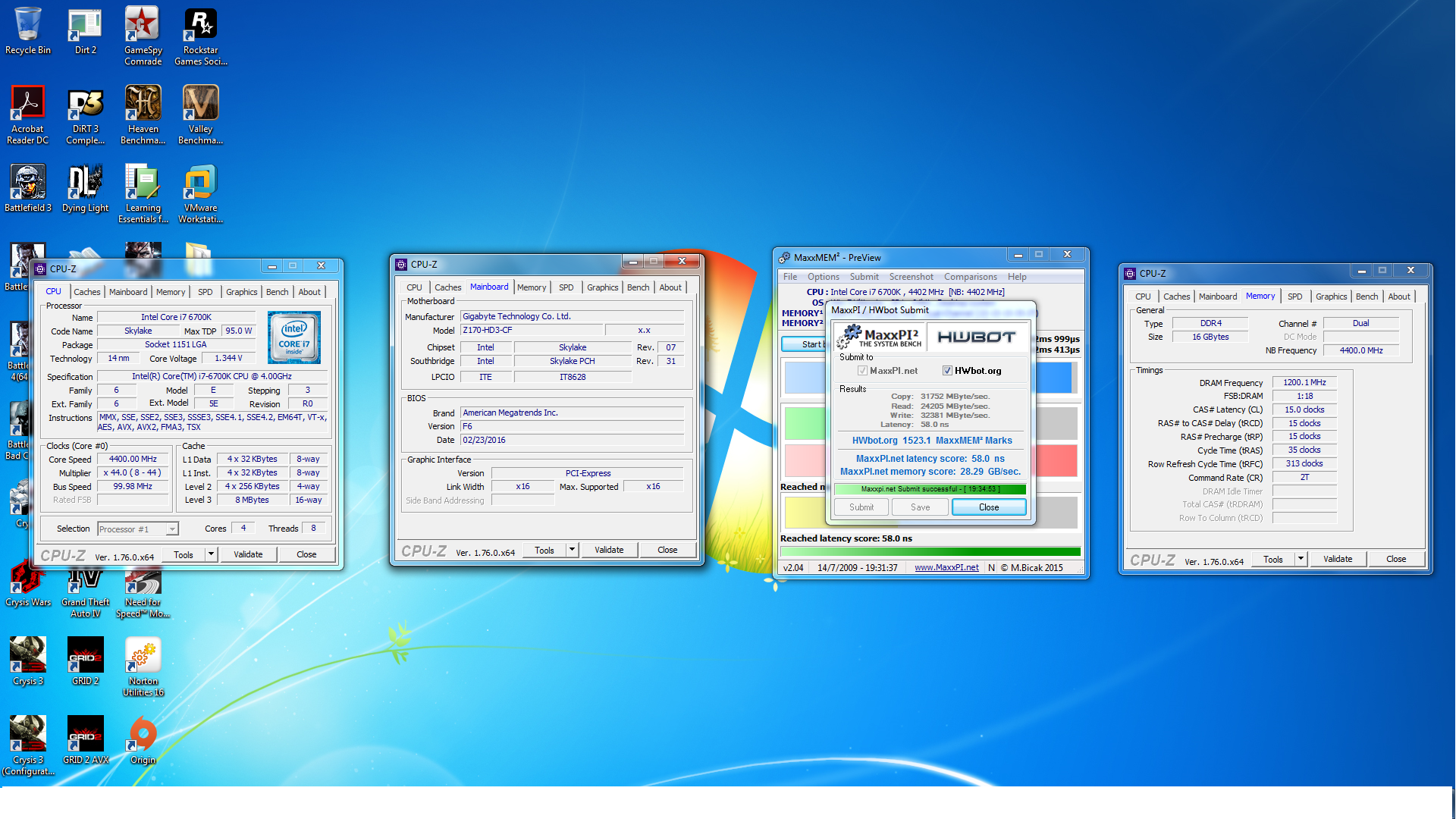Click Maxxpi.net Submit successful progress bar

pyautogui.click(x=930, y=489)
